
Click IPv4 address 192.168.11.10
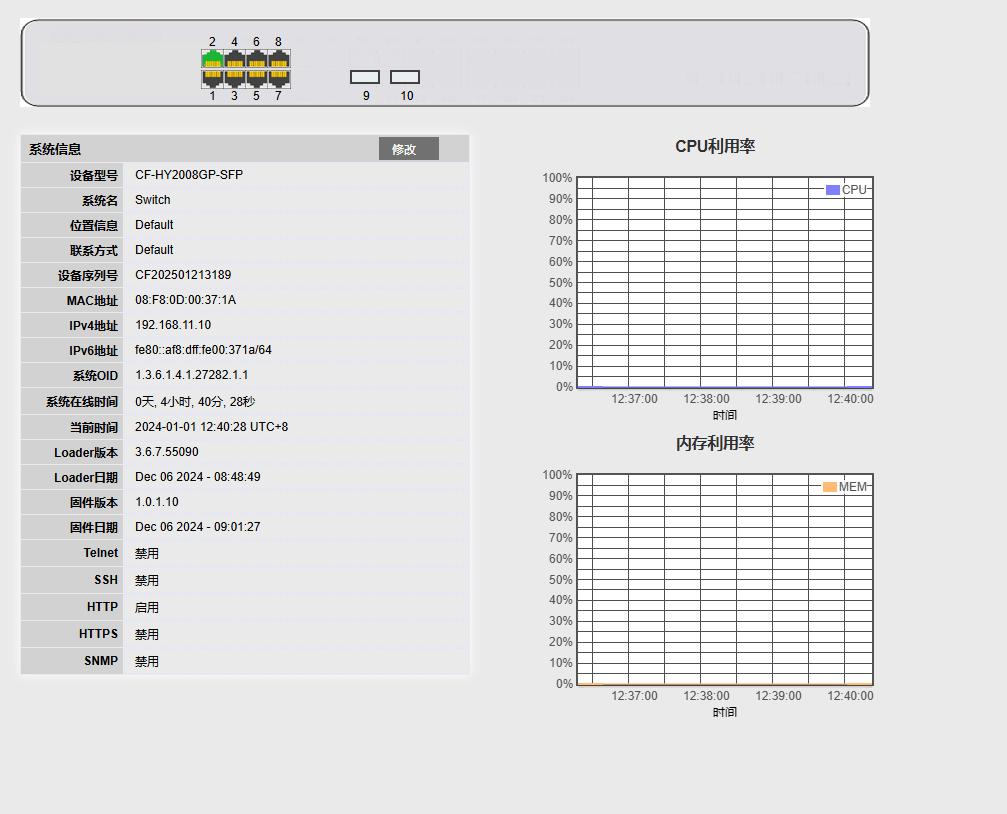(173, 325)
